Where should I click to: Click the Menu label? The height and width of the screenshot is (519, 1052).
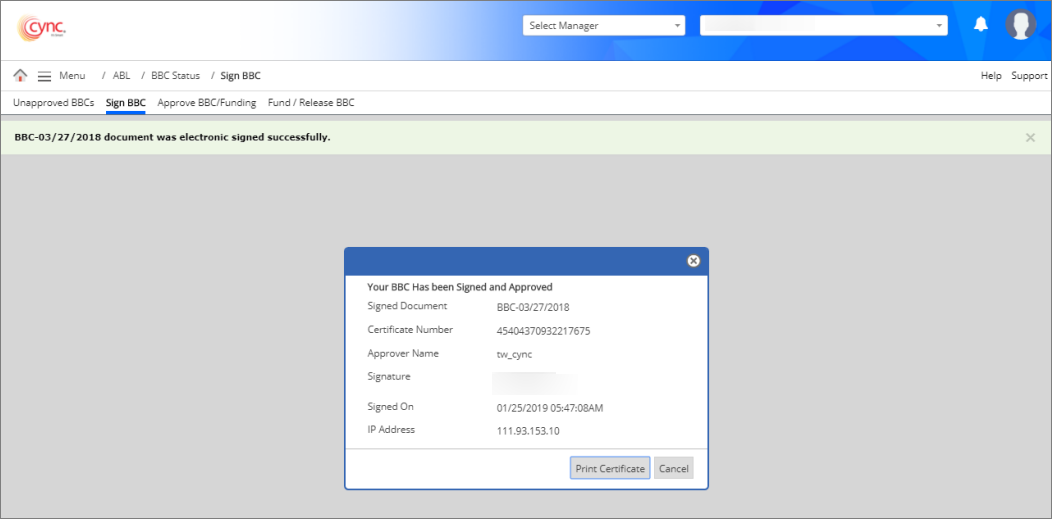pyautogui.click(x=72, y=76)
